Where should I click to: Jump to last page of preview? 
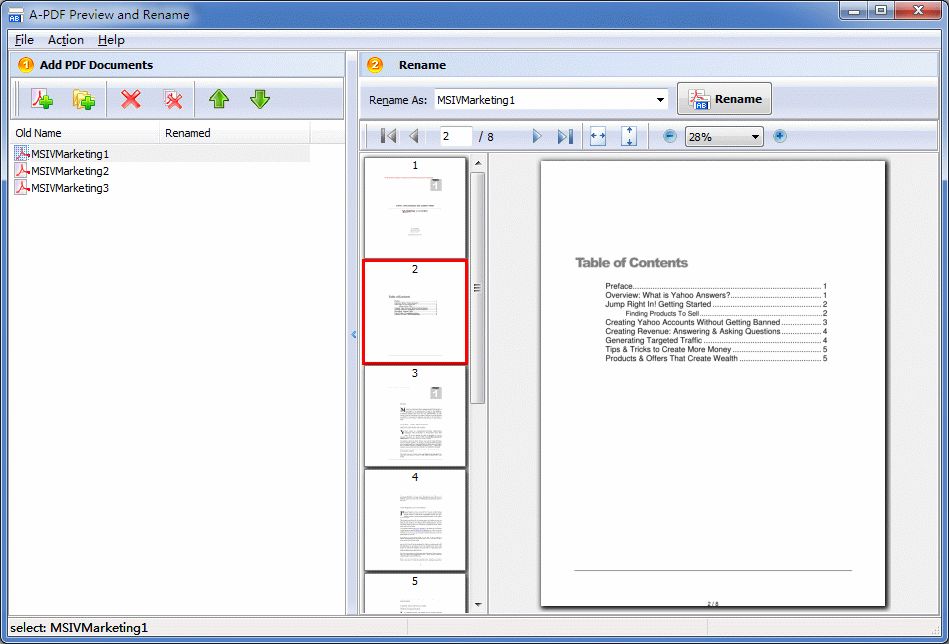[x=565, y=136]
